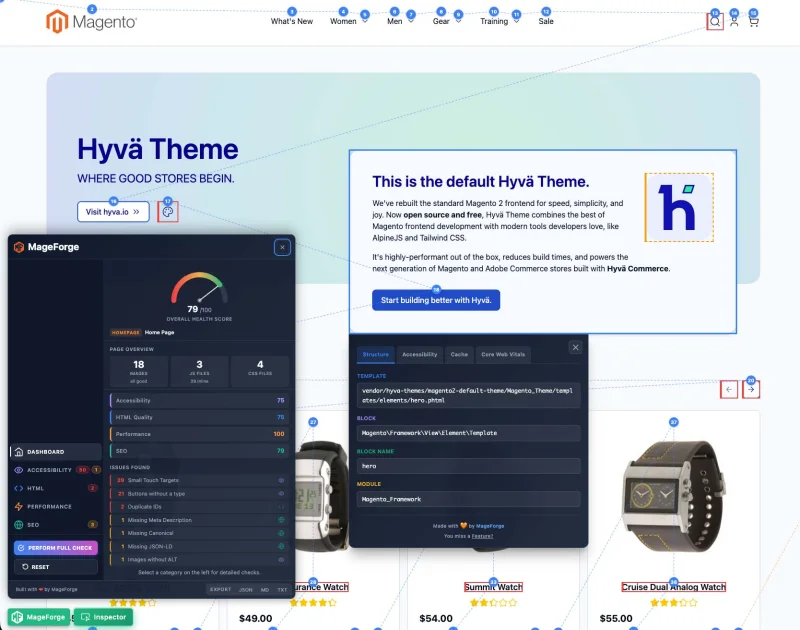Switch to Accessibility tab in Inspector popup
This screenshot has width=800, height=630.
[419, 355]
